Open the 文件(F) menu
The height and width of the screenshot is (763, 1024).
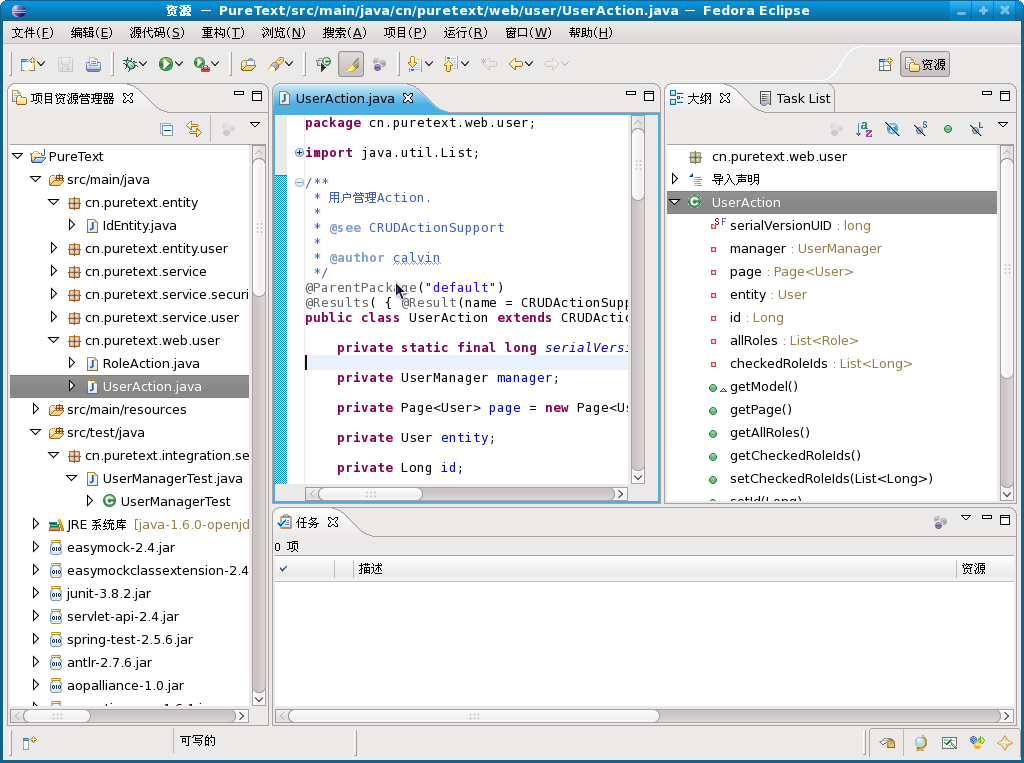coord(33,33)
